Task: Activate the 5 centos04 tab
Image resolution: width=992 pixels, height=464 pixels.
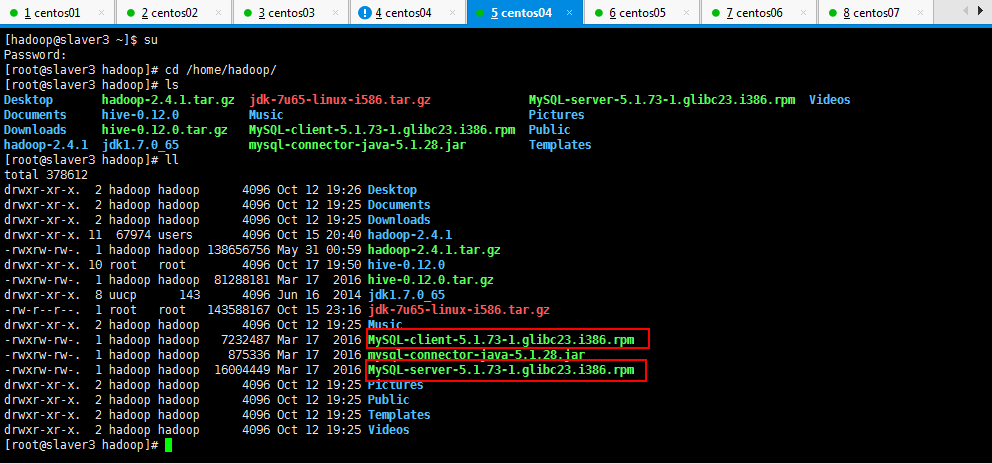Action: (x=524, y=13)
